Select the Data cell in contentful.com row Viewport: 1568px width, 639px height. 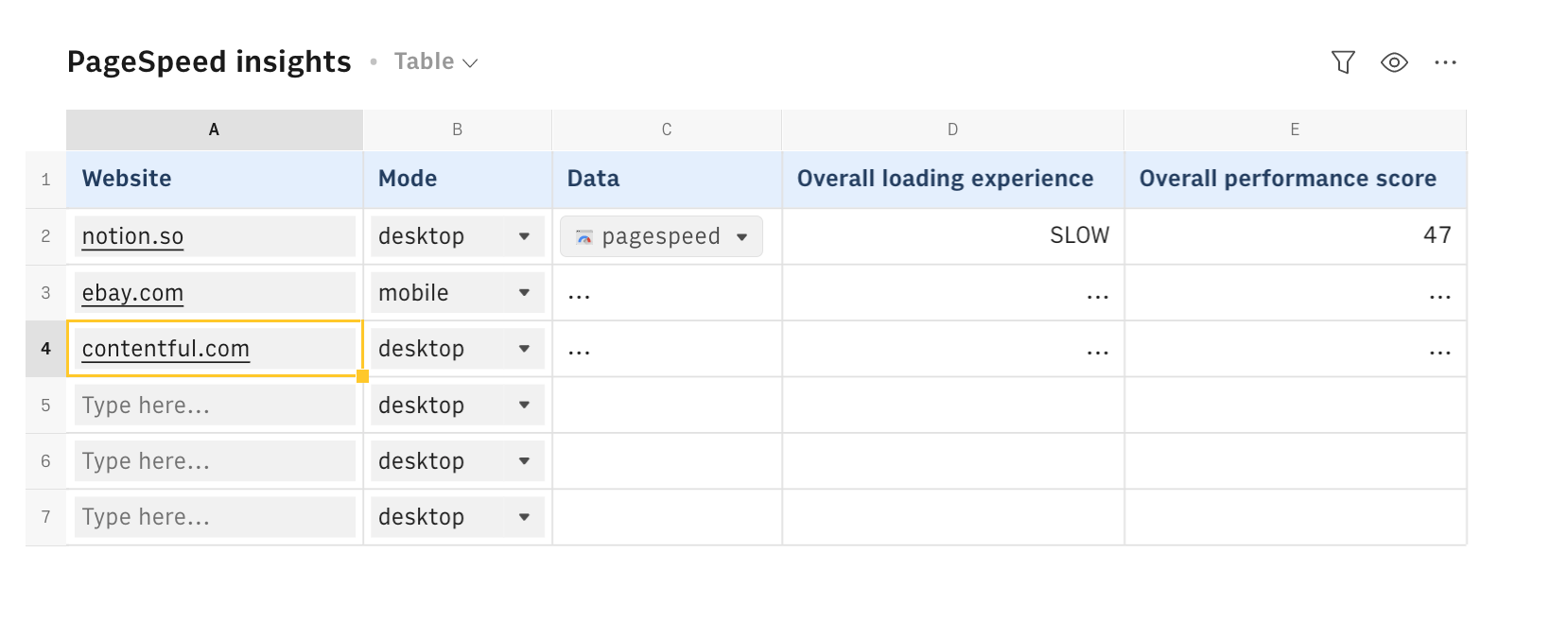pyautogui.click(x=667, y=349)
